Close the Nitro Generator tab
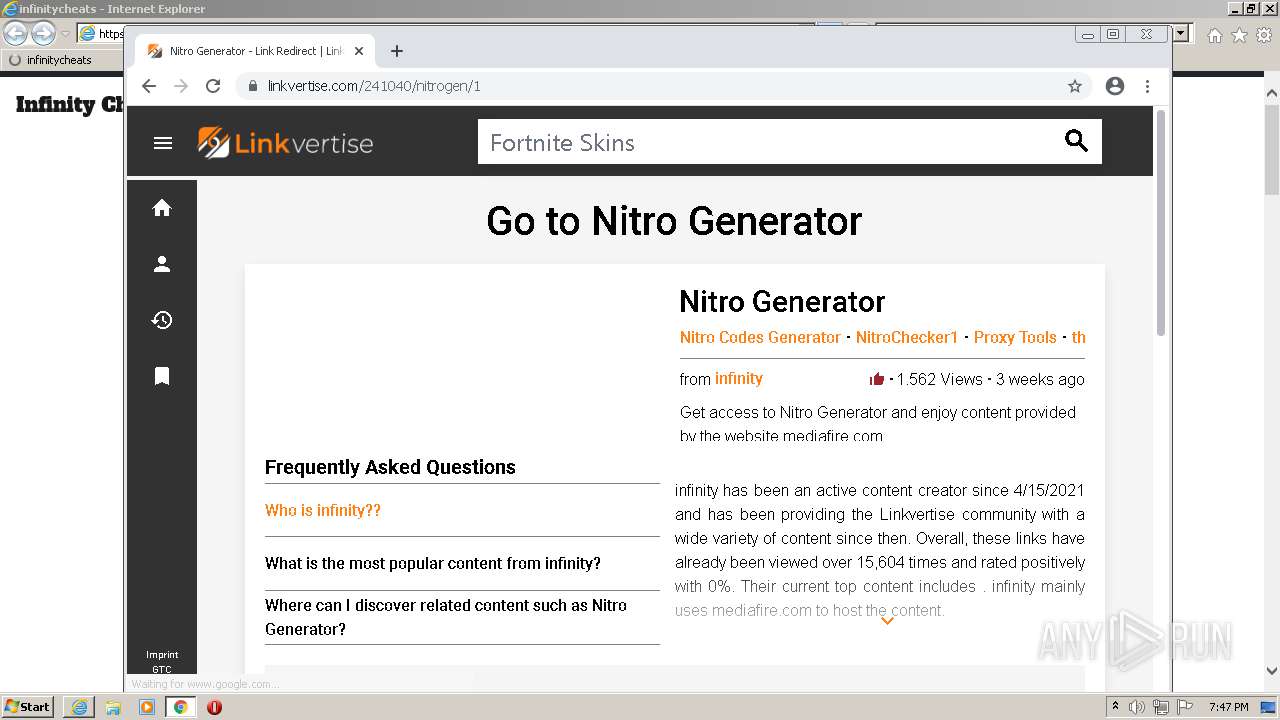Viewport: 1280px width, 720px height. 359,51
